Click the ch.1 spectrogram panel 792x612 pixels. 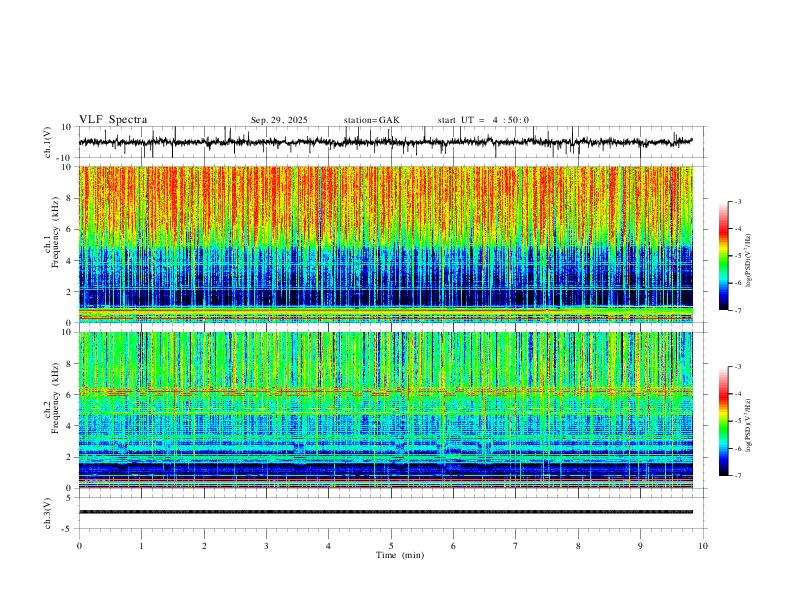click(385, 244)
